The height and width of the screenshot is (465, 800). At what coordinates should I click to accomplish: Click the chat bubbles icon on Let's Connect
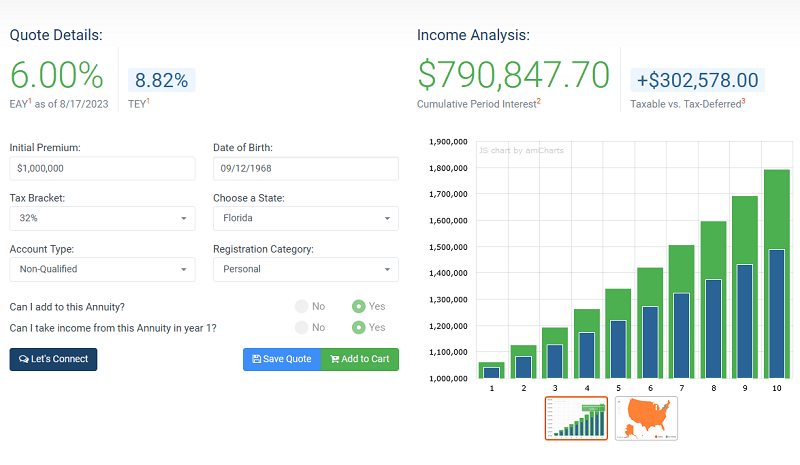(x=23, y=359)
